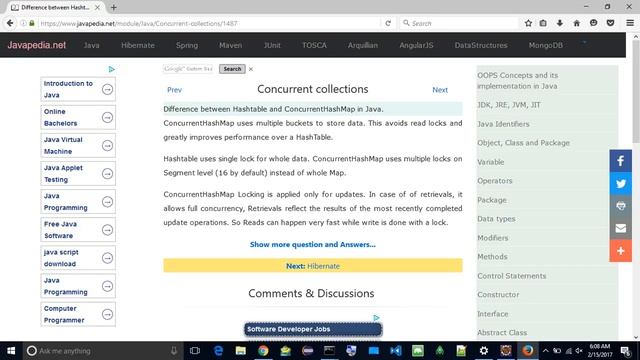Image resolution: width=640 pixels, height=360 pixels.
Task: Go to the Next topic link
Action: coord(440,90)
